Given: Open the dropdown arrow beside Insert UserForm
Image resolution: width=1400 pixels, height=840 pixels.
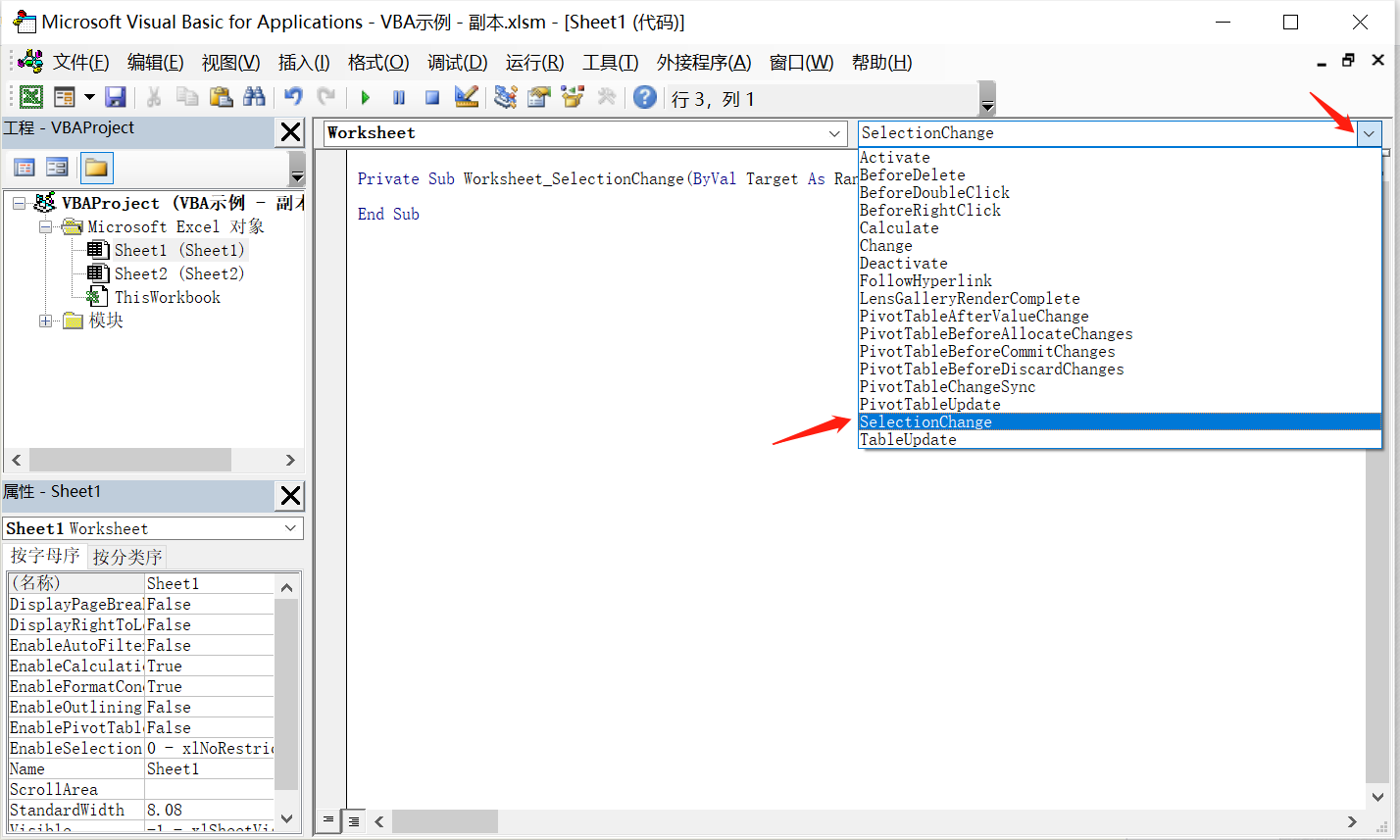Looking at the screenshot, I should pos(89,97).
